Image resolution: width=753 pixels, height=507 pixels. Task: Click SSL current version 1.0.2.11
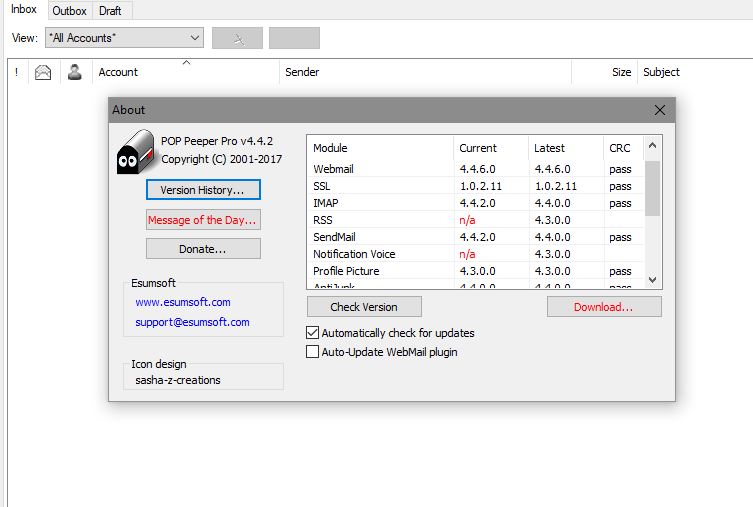pos(481,186)
